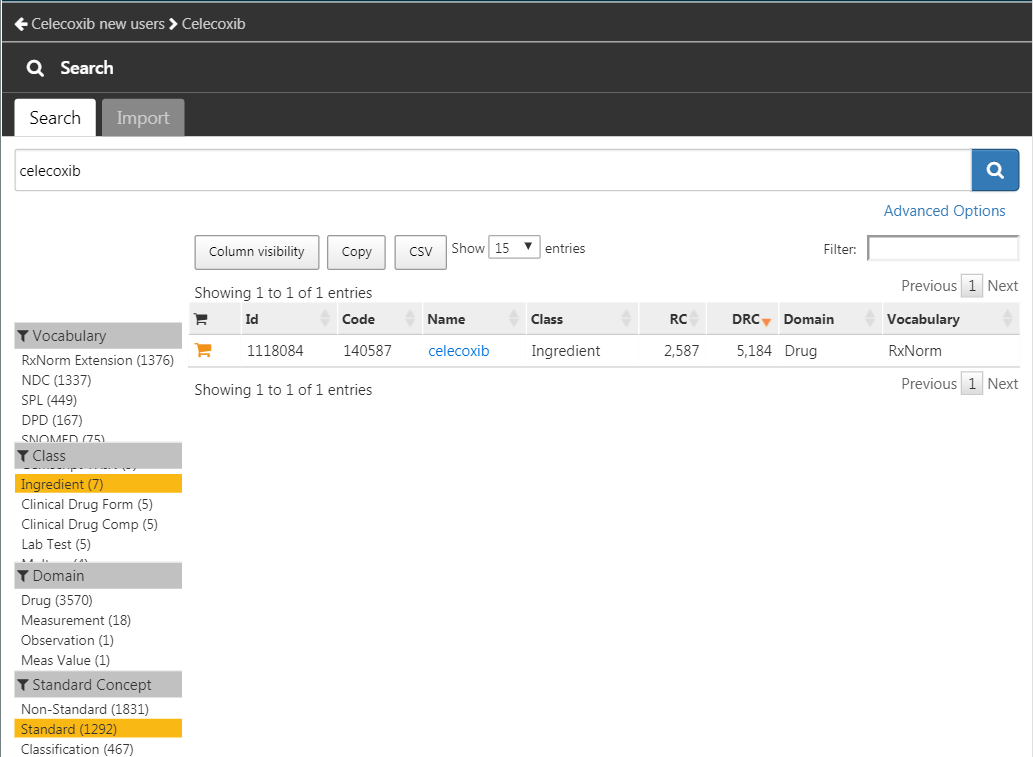The image size is (1033, 757).
Task: Click the RC value 2,587
Action: (x=681, y=351)
